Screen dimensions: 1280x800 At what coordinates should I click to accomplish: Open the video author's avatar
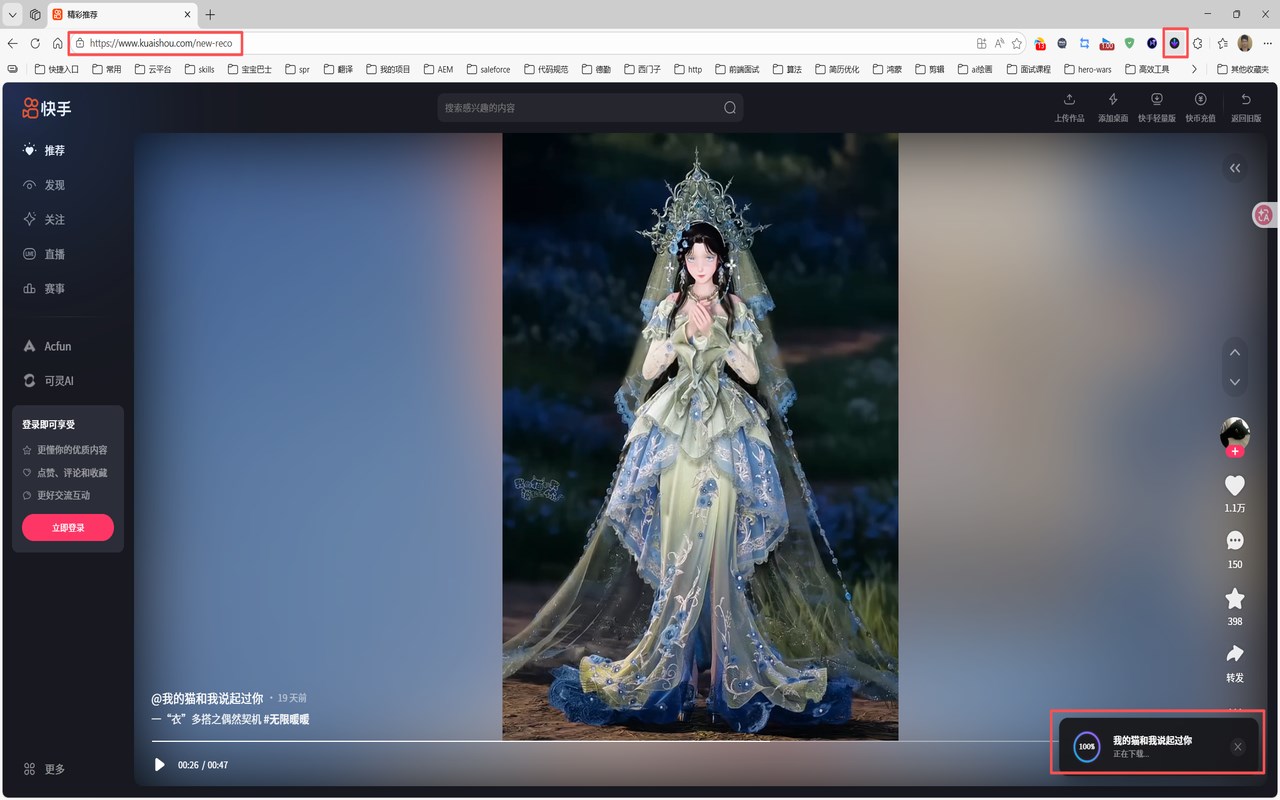[x=1235, y=433]
